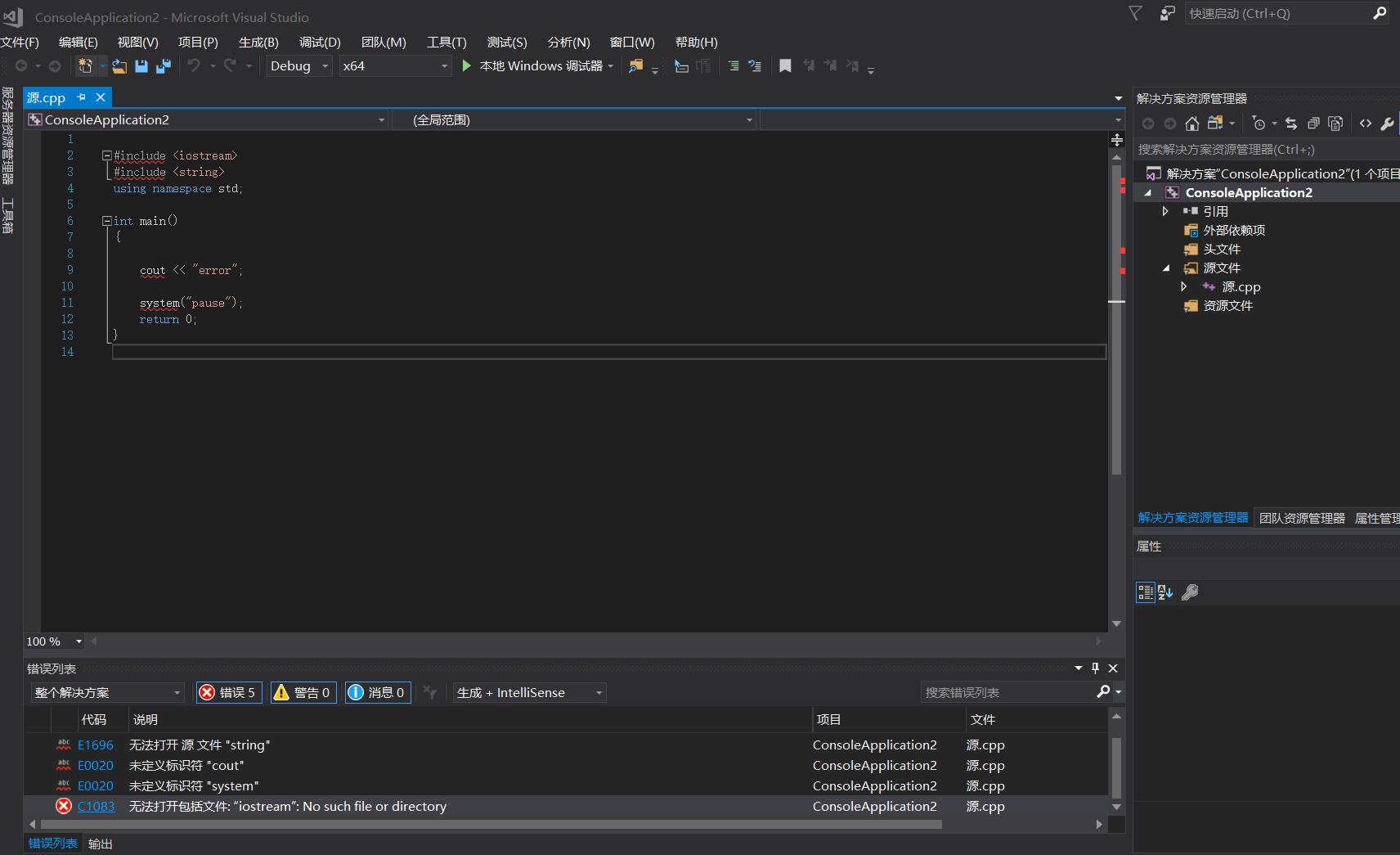Click the 代码 column header
The image size is (1400, 855).
click(x=102, y=720)
